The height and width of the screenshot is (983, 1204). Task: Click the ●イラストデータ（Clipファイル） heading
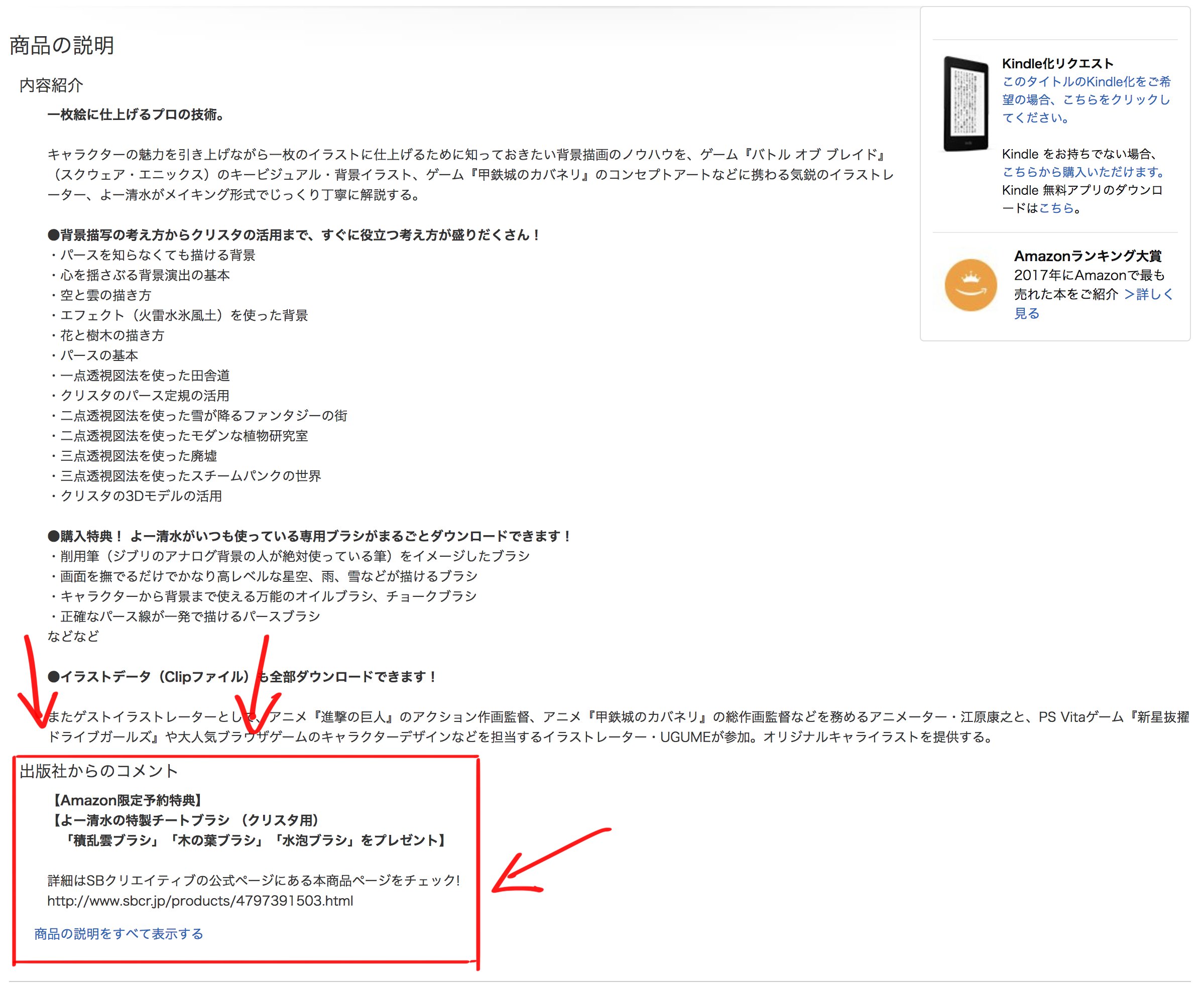click(x=242, y=677)
